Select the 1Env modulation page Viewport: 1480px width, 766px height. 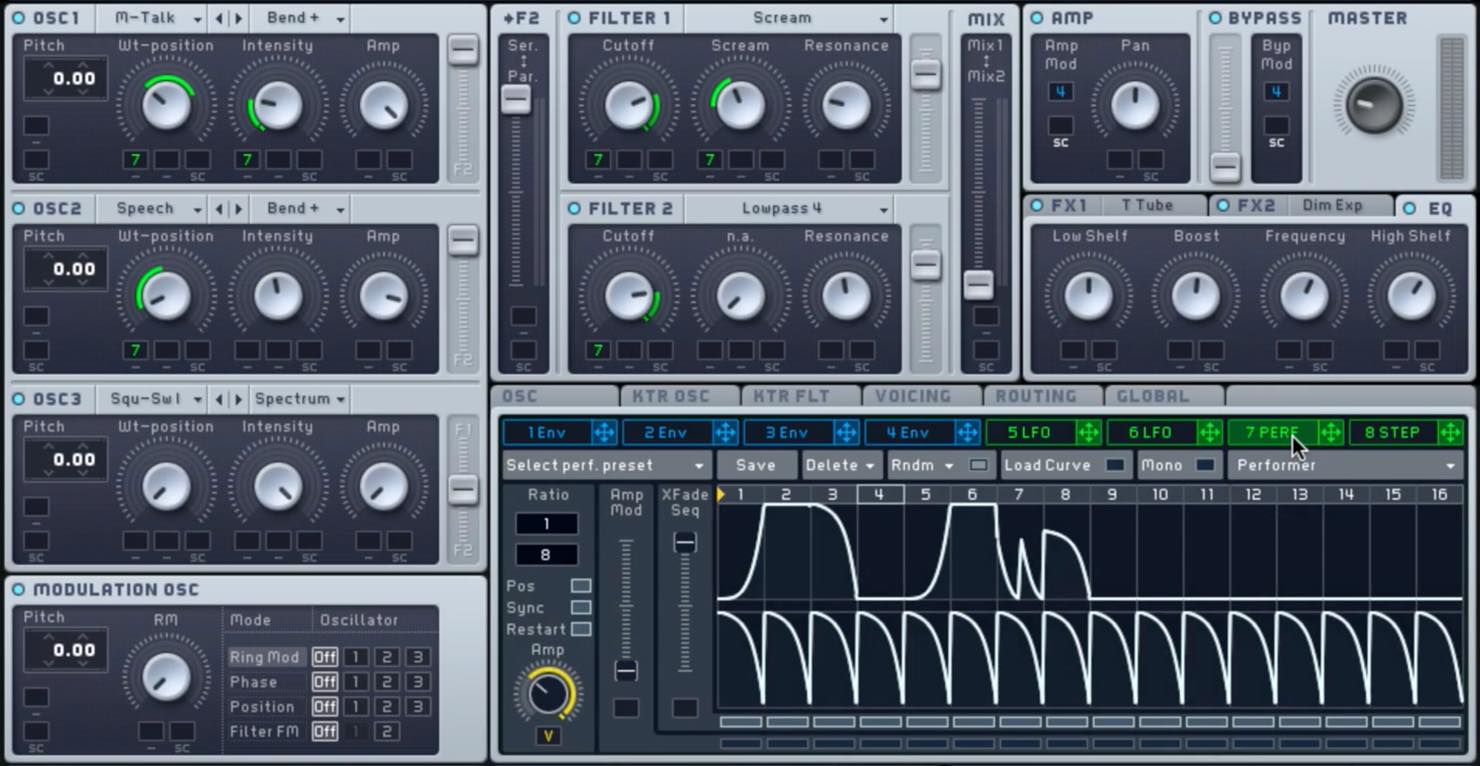pos(547,432)
